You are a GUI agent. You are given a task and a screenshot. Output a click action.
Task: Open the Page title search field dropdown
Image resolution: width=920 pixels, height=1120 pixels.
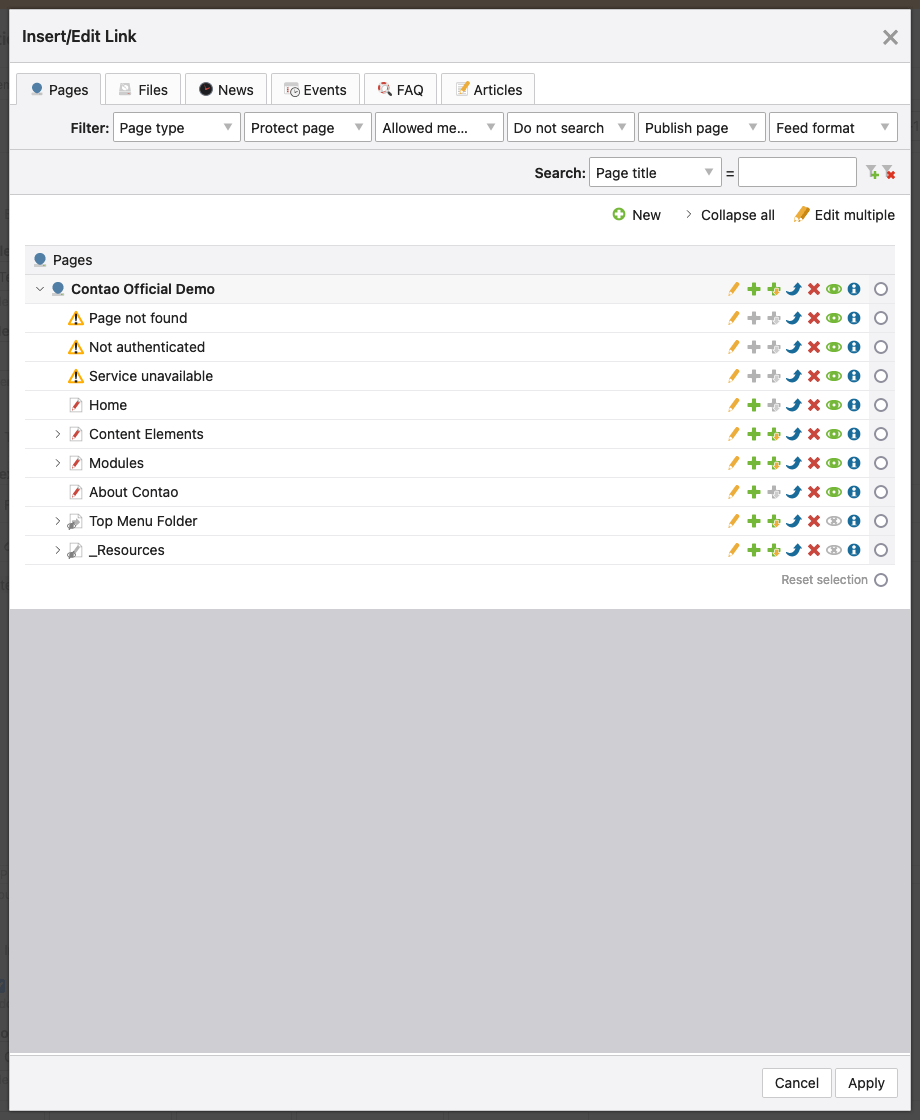click(x=655, y=172)
